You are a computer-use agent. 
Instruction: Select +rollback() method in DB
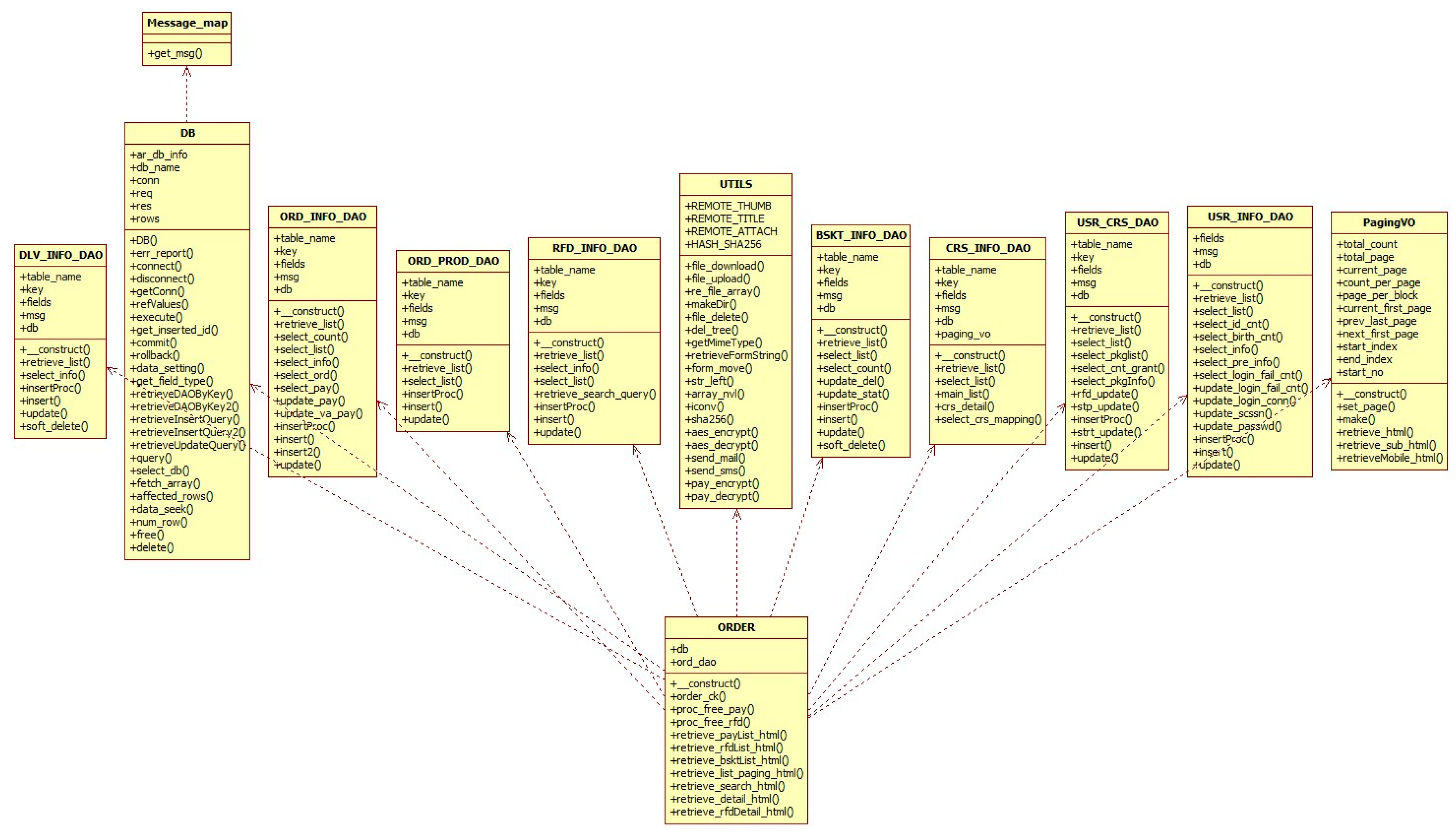(155, 355)
